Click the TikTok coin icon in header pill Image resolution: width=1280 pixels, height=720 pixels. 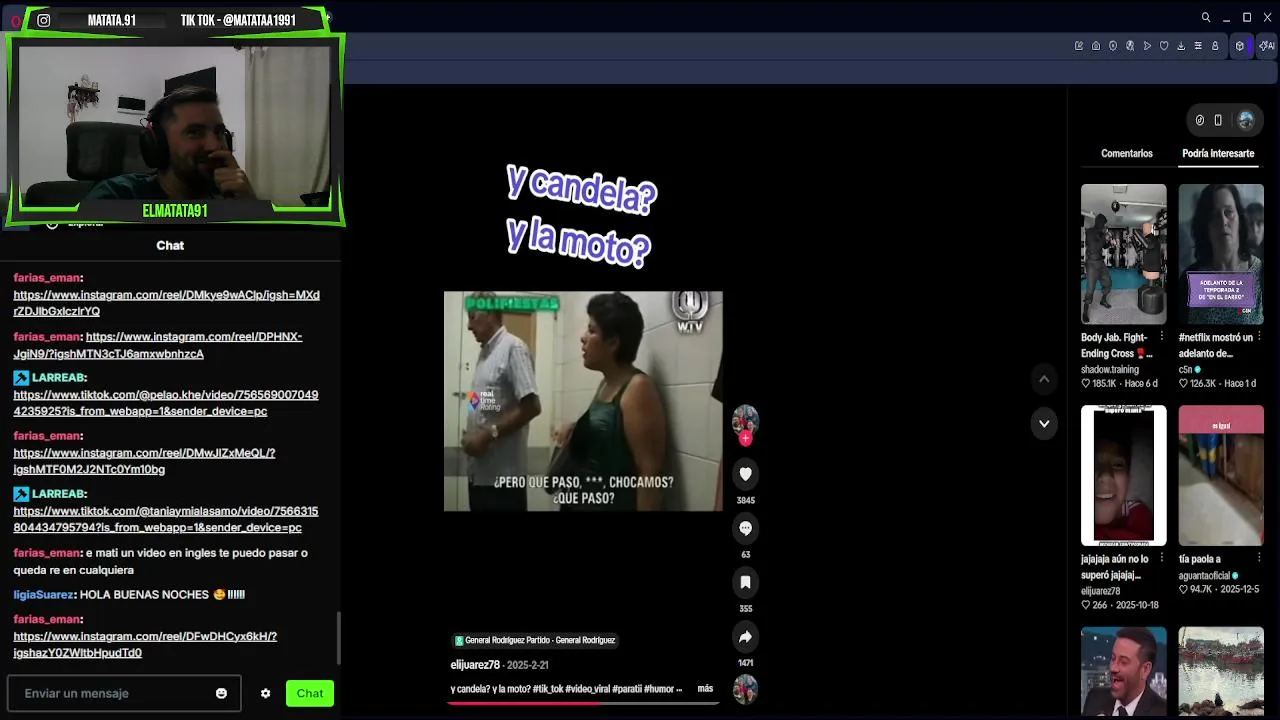click(x=1200, y=120)
